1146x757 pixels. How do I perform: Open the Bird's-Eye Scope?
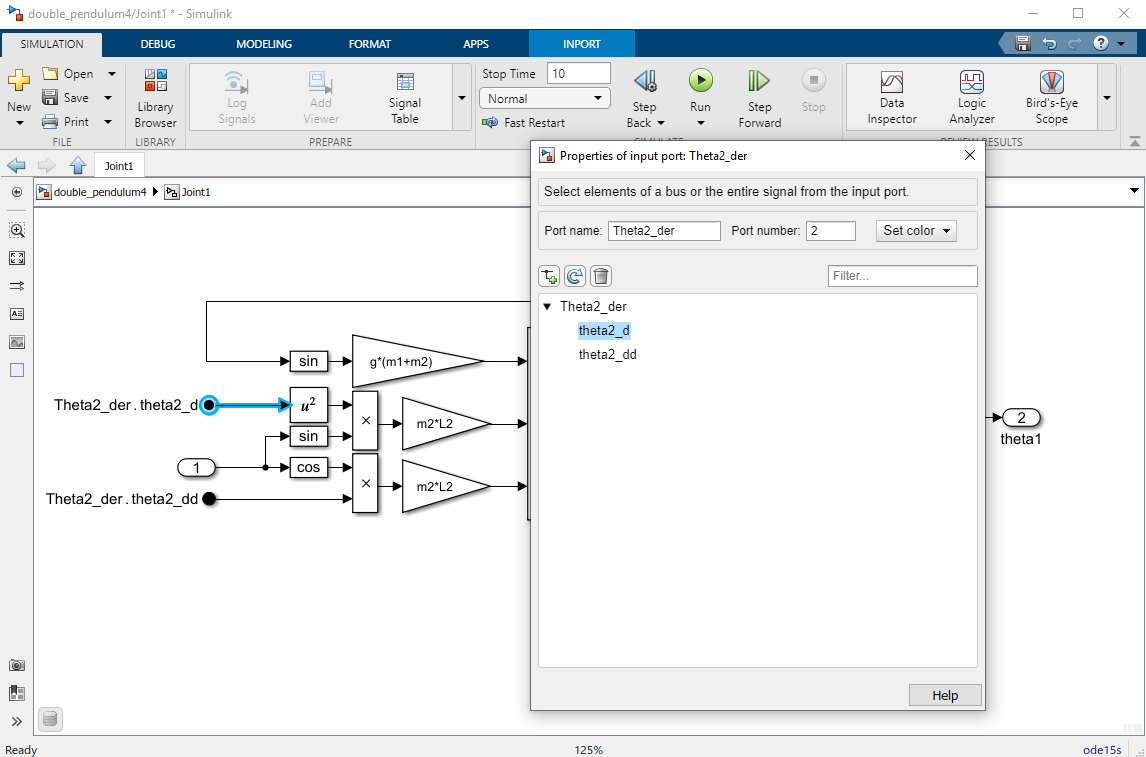[x=1052, y=99]
